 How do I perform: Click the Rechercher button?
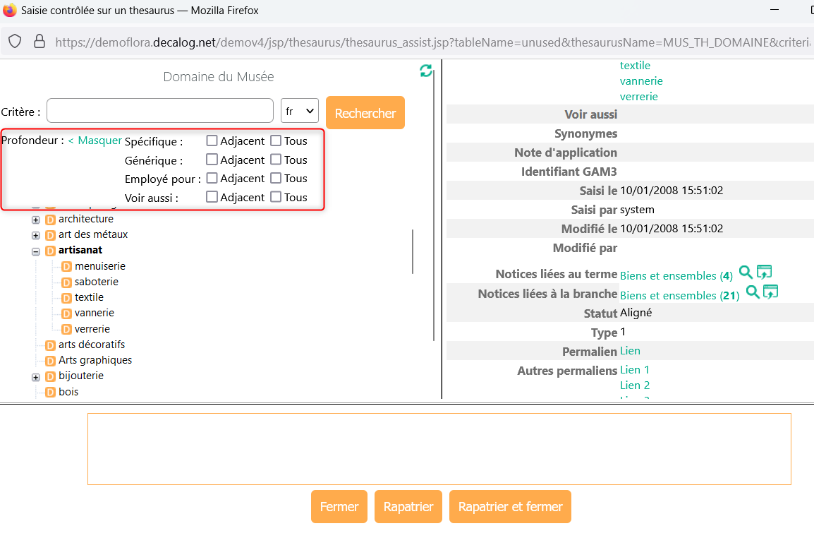coord(365,113)
